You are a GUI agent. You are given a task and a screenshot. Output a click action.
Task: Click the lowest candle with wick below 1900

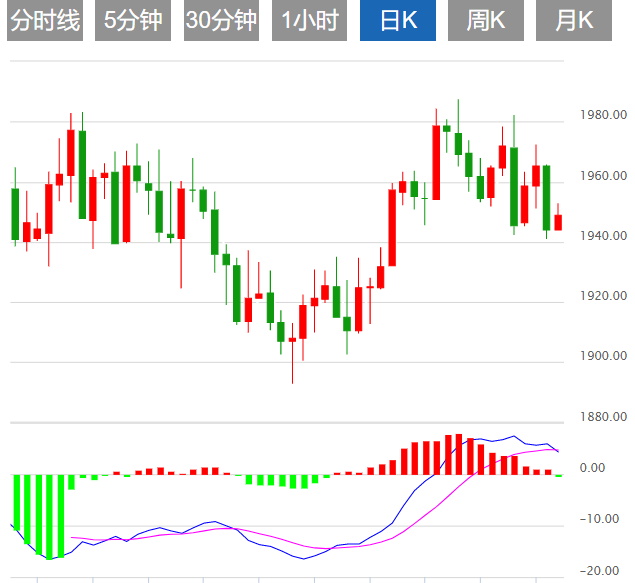click(x=292, y=353)
